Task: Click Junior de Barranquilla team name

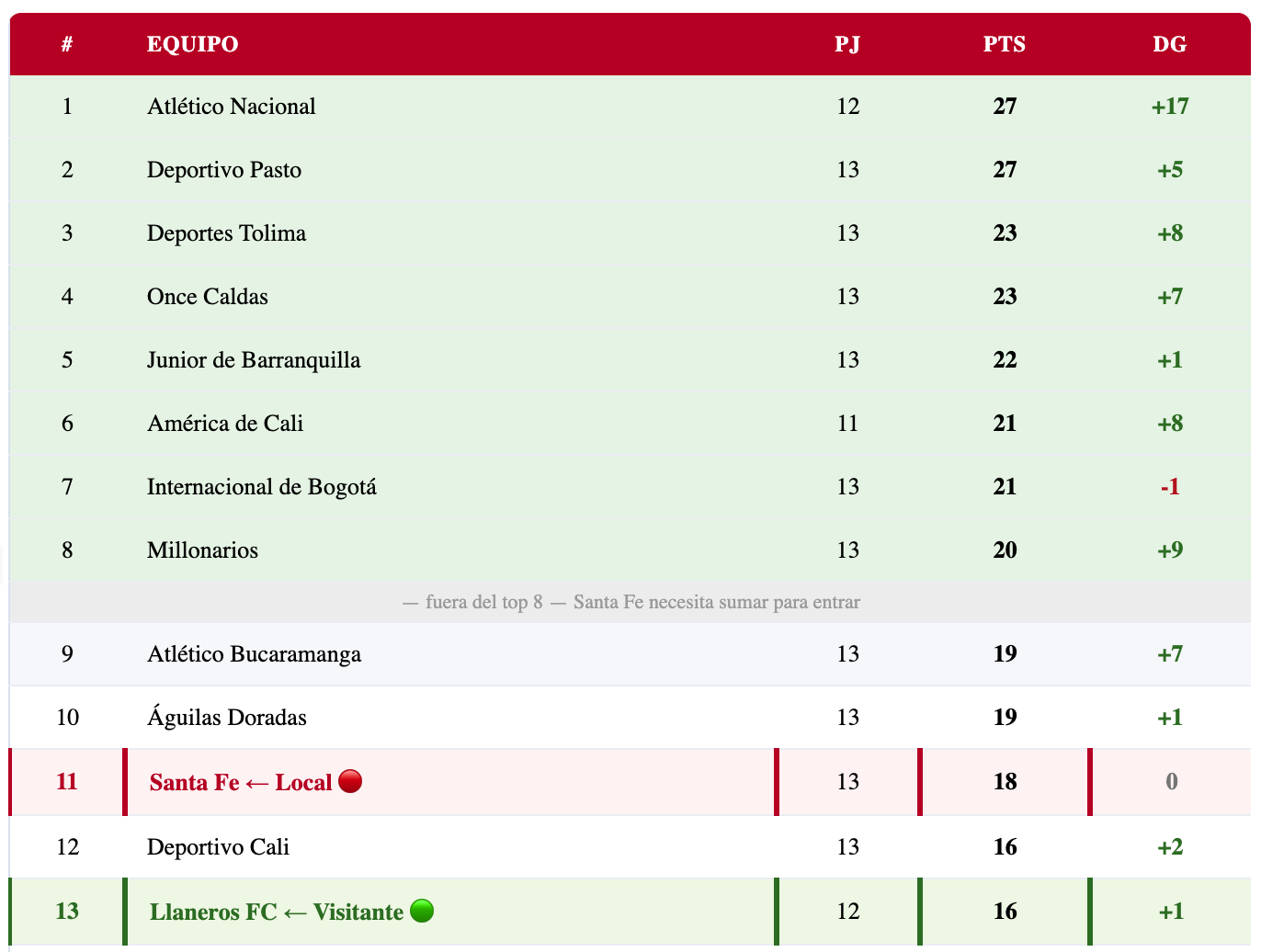Action: click(x=253, y=360)
